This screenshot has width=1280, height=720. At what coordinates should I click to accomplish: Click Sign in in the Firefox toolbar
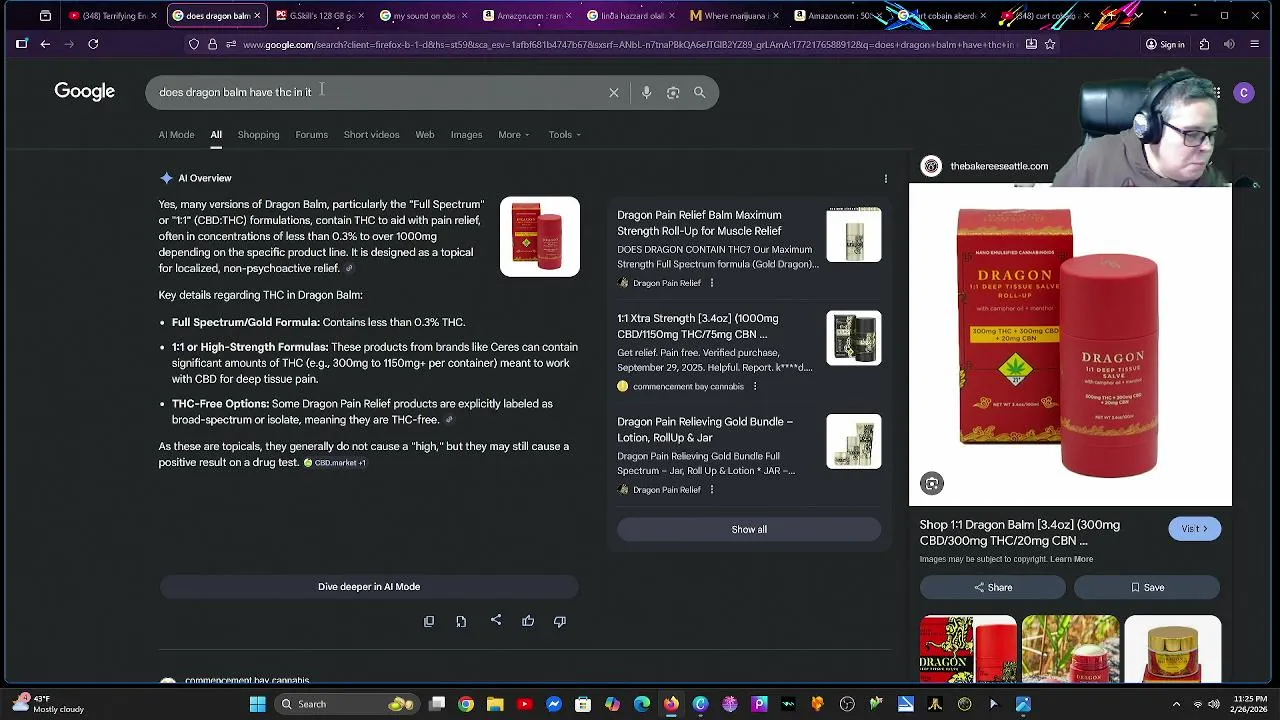[x=1165, y=44]
